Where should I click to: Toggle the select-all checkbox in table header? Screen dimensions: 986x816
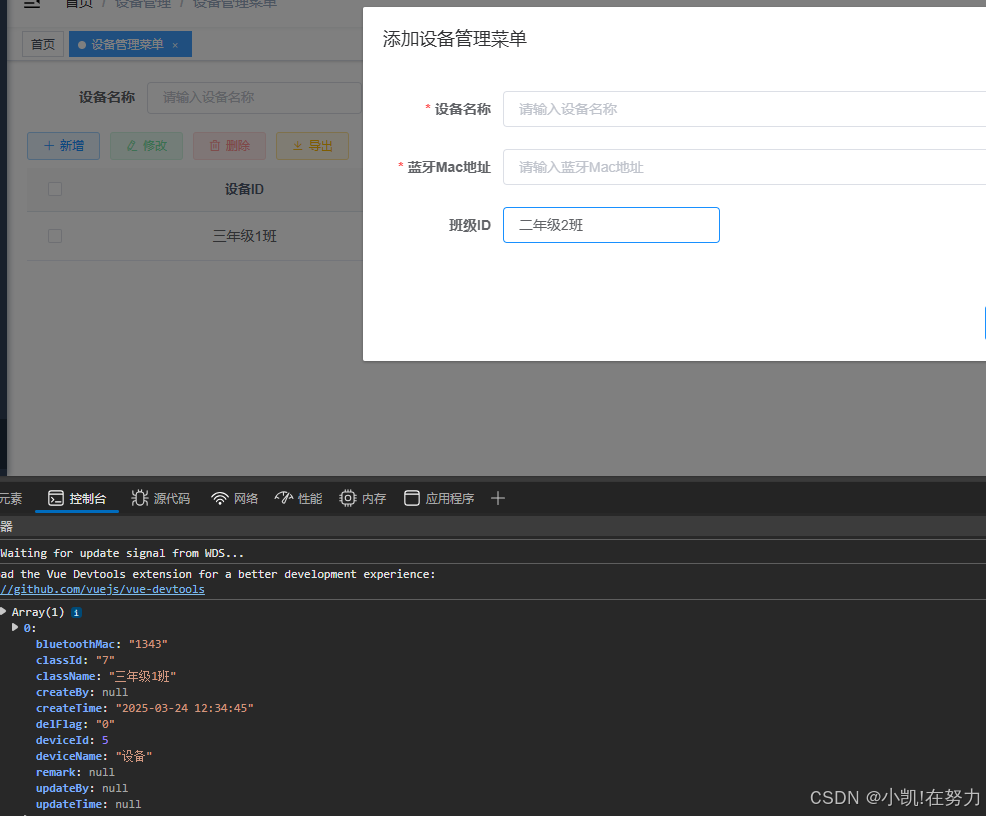[55, 189]
